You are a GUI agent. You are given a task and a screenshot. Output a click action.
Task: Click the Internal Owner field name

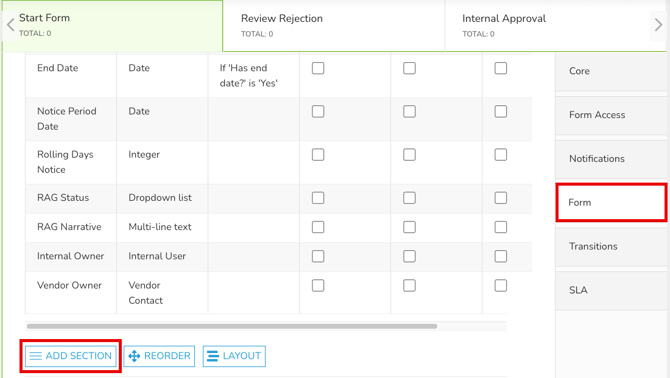pyautogui.click(x=71, y=256)
